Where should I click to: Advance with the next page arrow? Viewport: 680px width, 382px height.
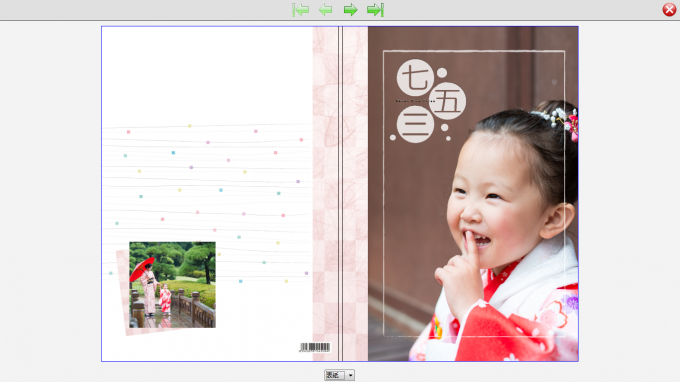(350, 10)
